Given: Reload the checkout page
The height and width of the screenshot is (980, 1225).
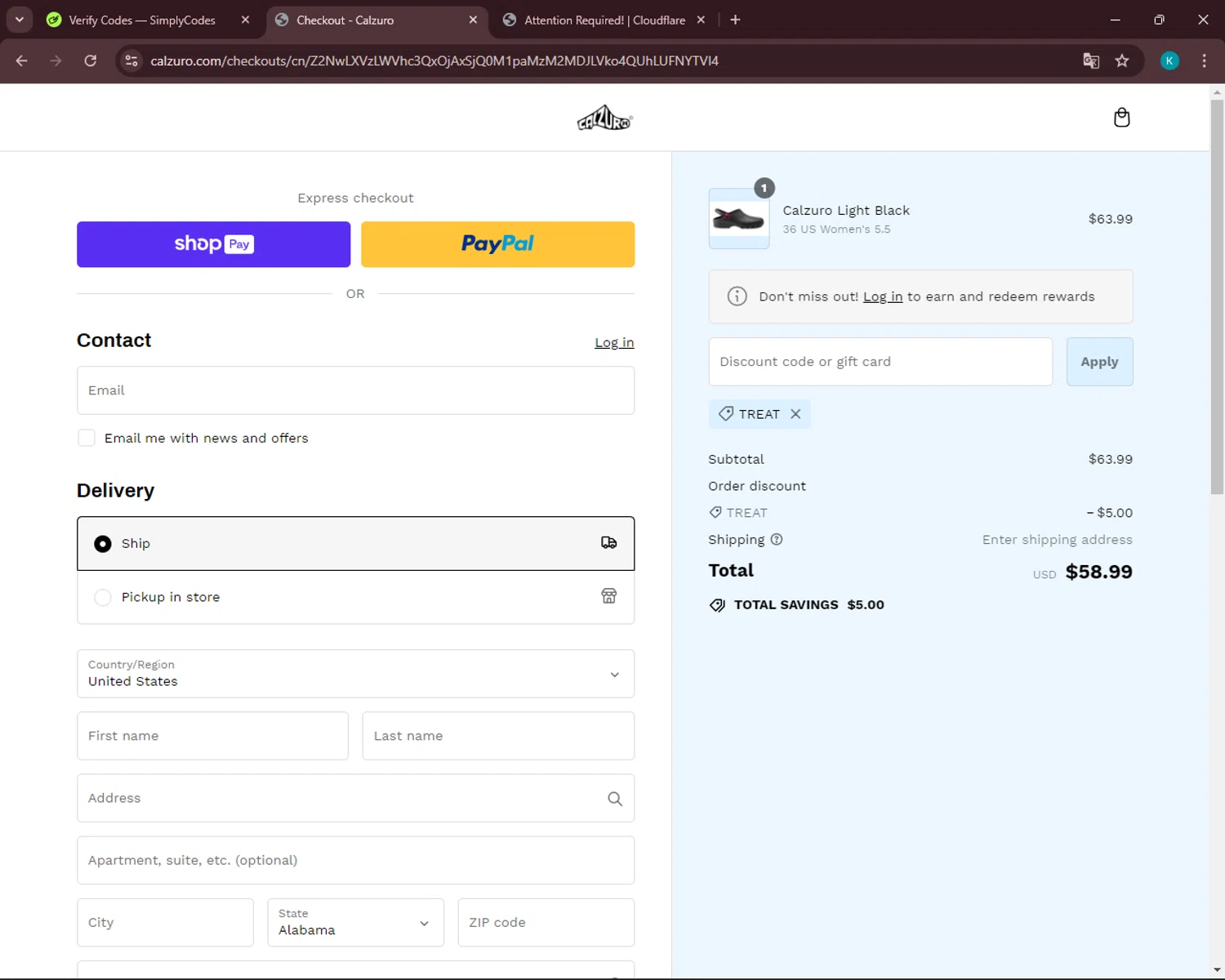Looking at the screenshot, I should click(91, 60).
